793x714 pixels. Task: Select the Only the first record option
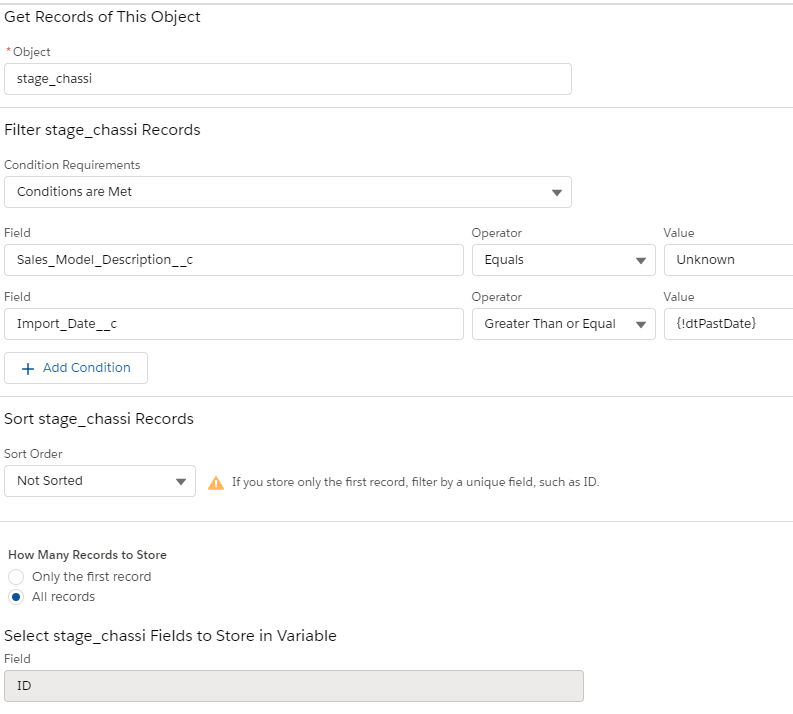coord(16,577)
